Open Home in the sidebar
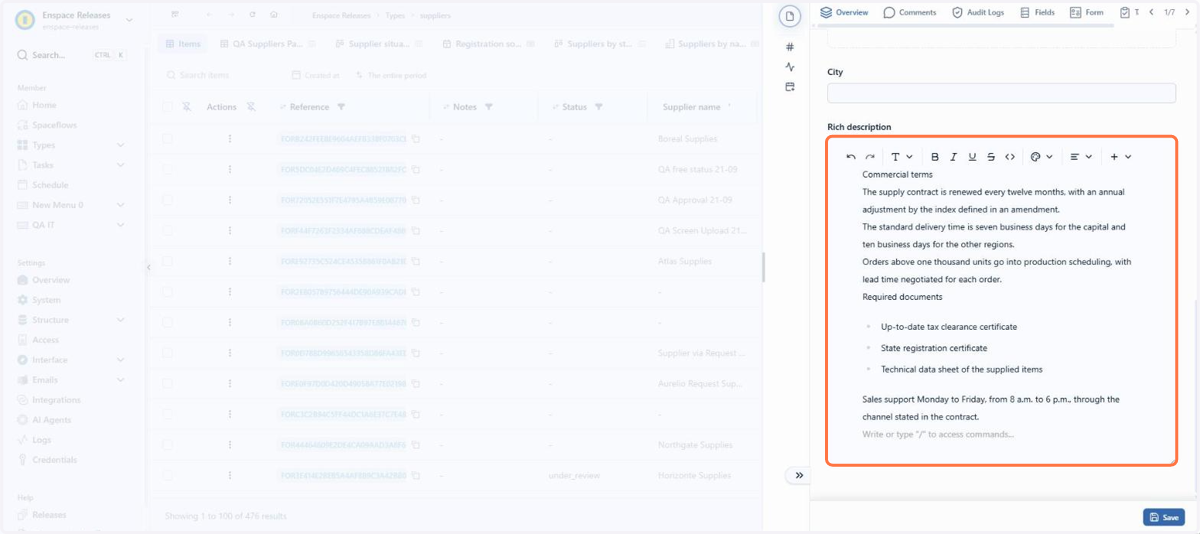 click(x=44, y=105)
